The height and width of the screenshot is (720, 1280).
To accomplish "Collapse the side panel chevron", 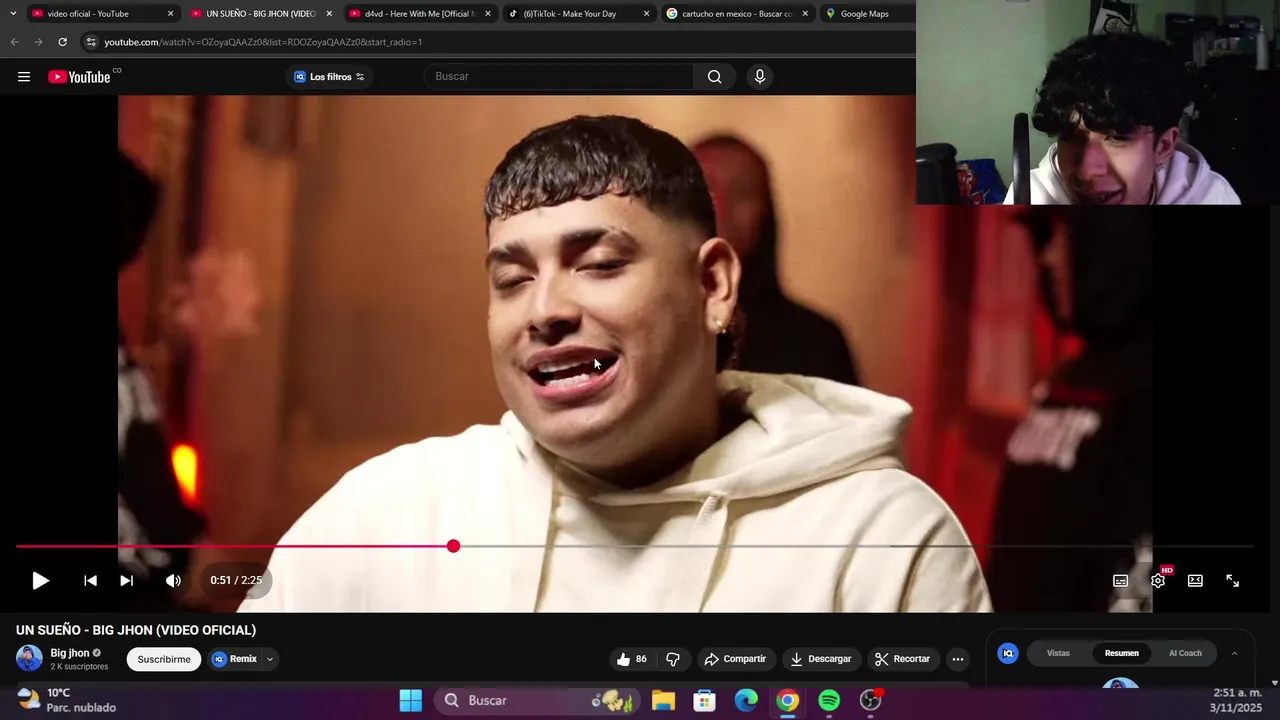I will [x=1234, y=653].
